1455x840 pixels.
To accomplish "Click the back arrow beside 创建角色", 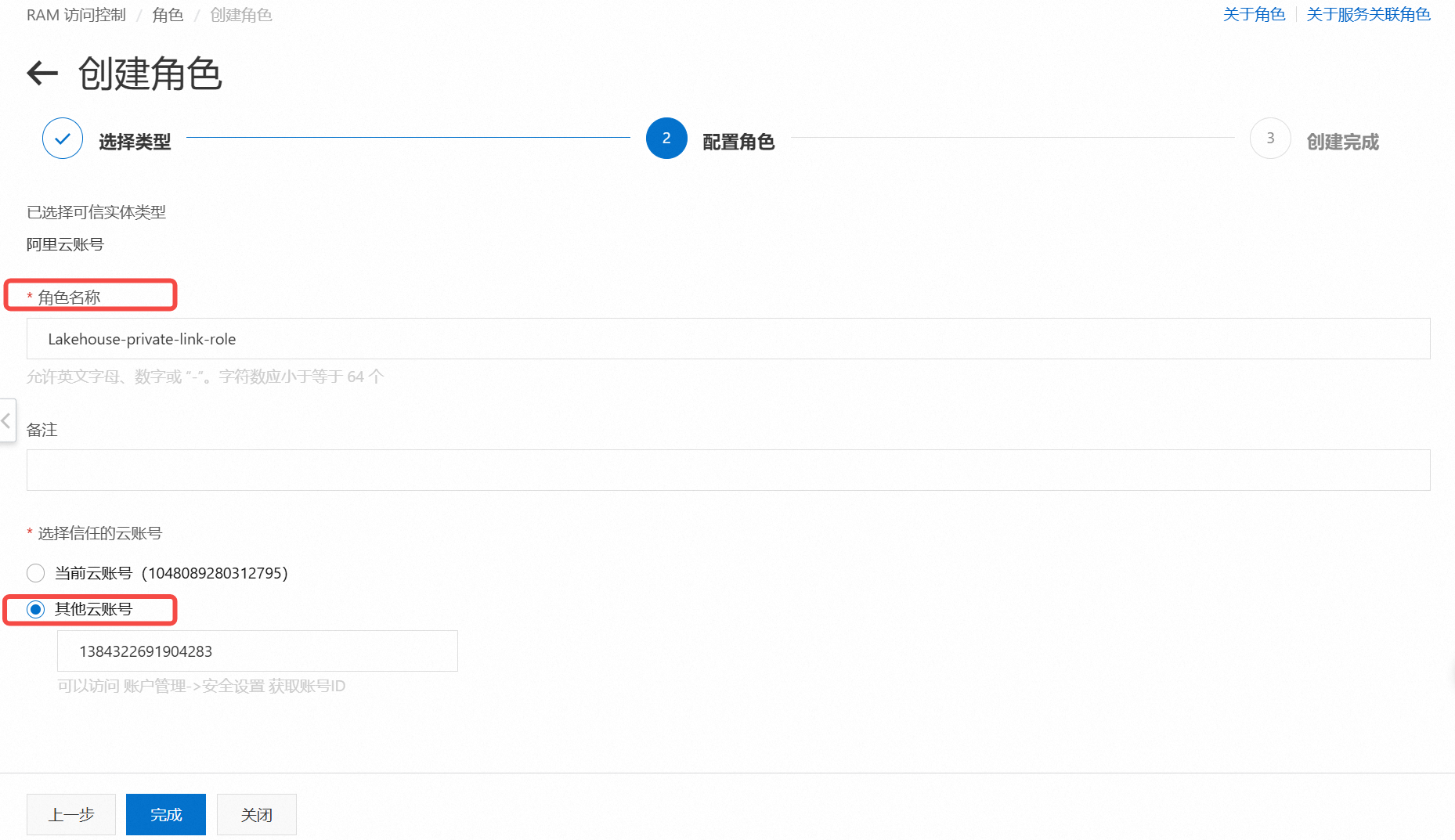I will point(42,74).
